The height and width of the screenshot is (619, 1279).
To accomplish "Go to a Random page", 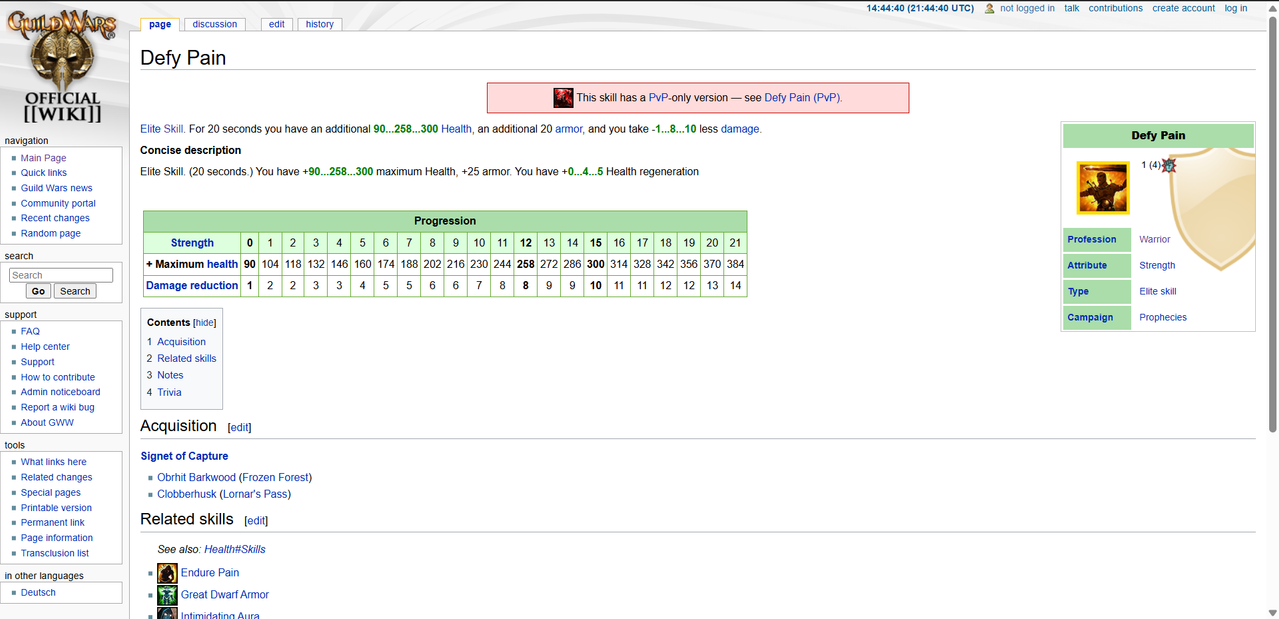I will click(x=51, y=233).
